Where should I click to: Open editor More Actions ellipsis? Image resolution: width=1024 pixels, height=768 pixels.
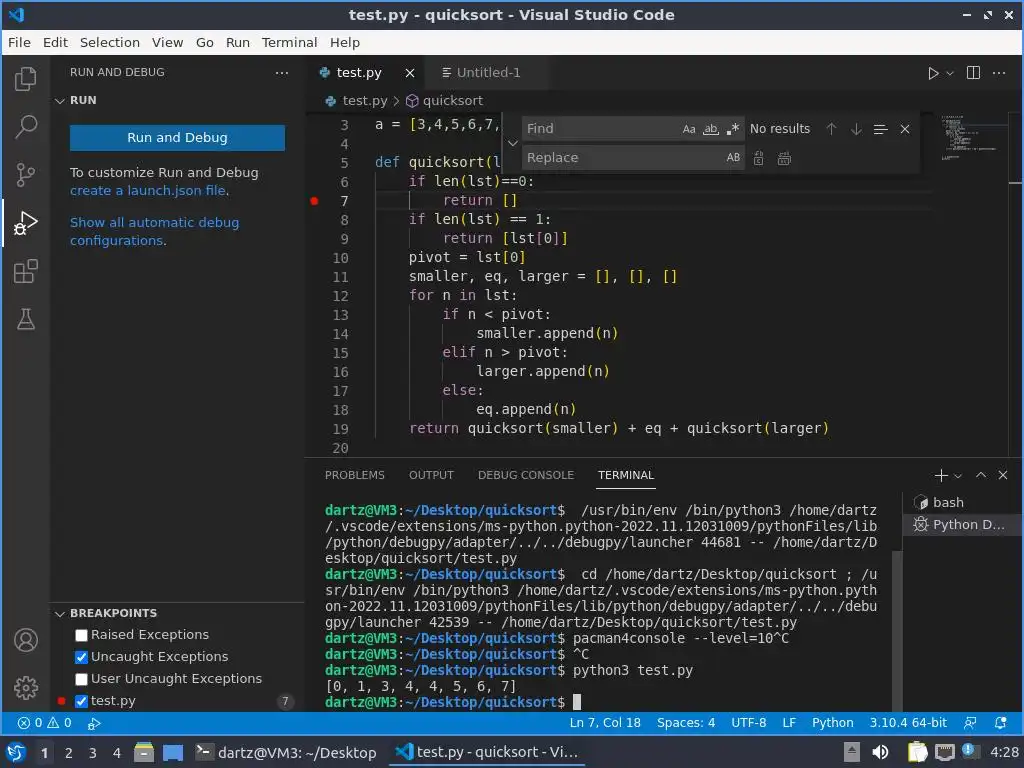(x=999, y=72)
